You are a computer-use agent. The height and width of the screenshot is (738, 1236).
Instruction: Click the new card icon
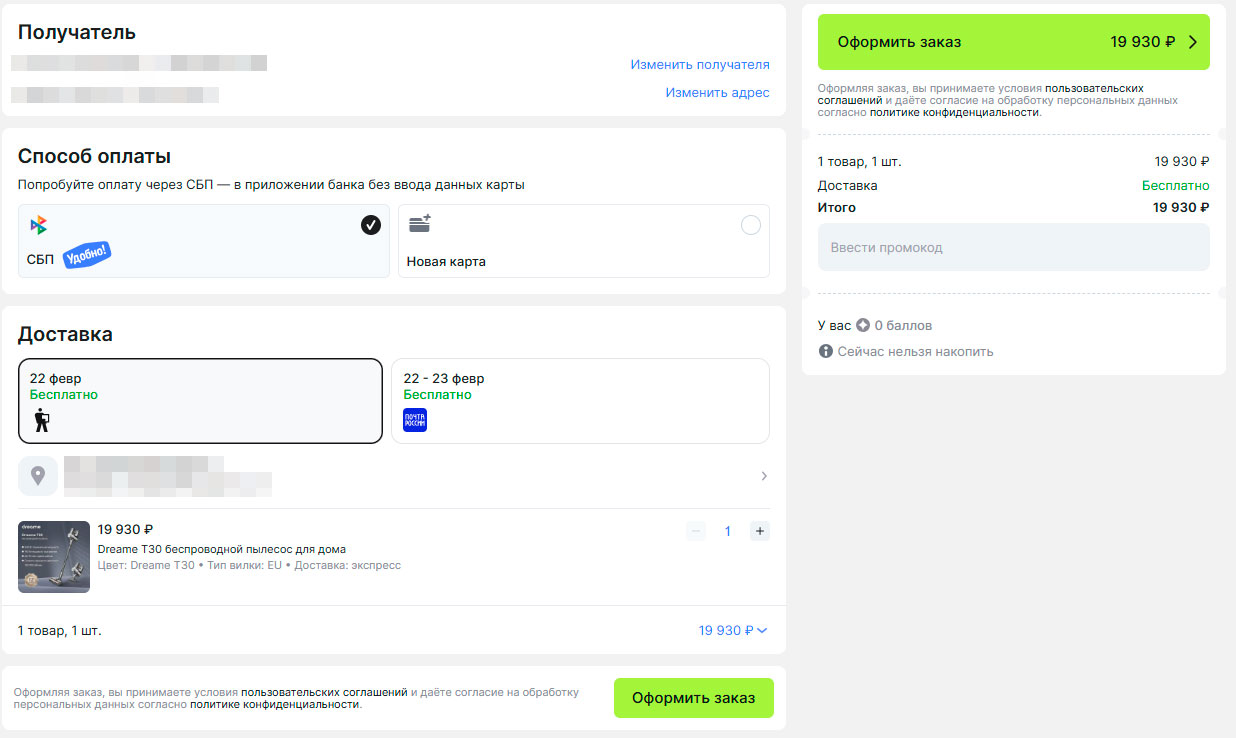coord(419,224)
